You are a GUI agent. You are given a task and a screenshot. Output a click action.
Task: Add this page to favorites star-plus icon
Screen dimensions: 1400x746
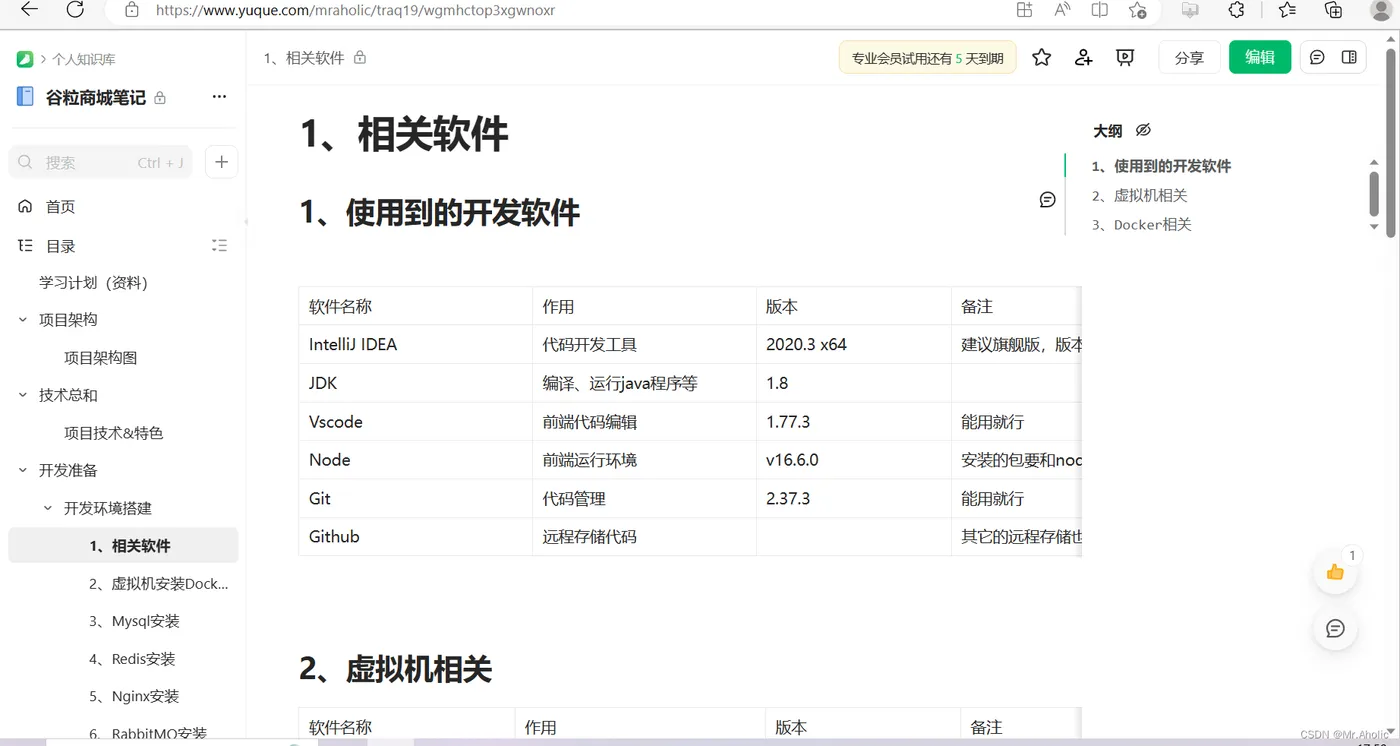pyautogui.click(x=1137, y=10)
